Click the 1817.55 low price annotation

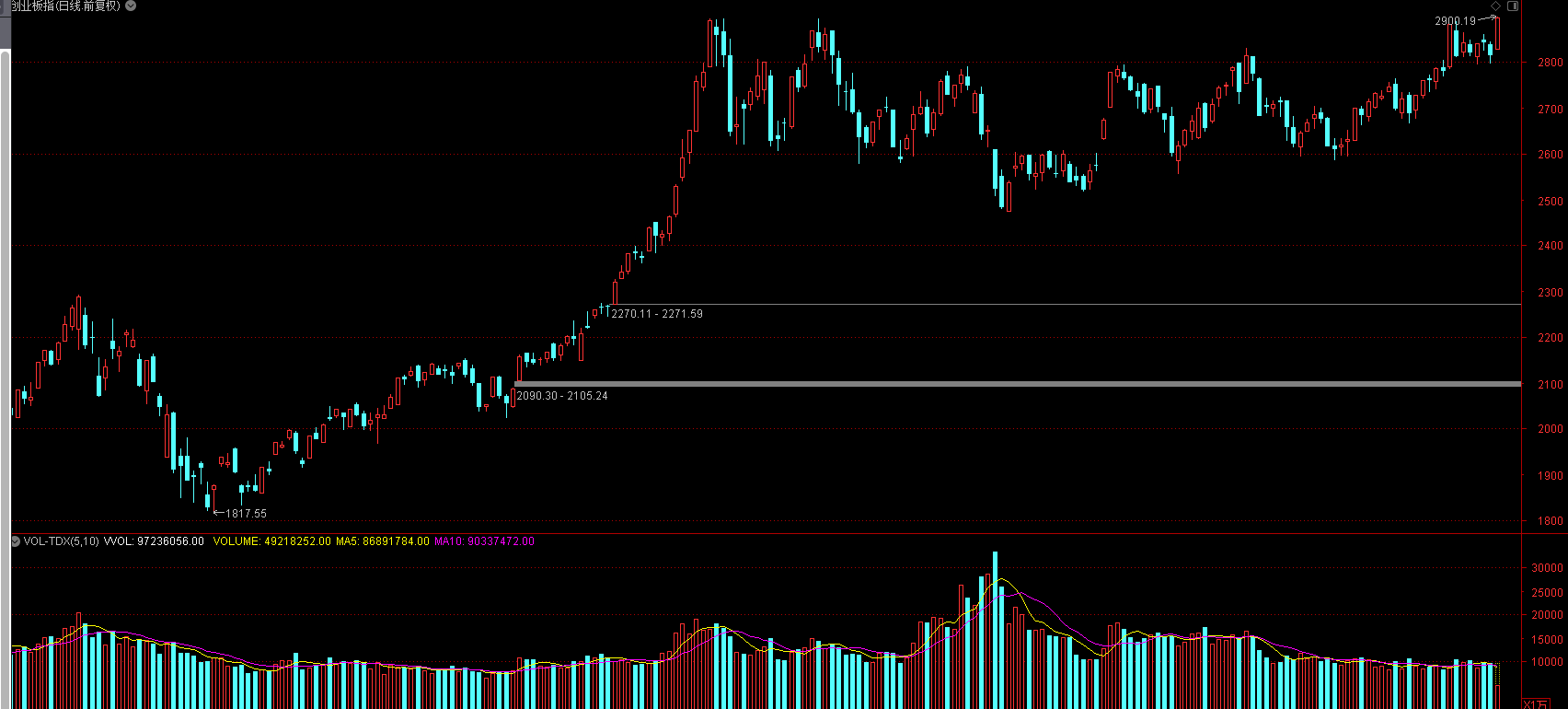(246, 514)
